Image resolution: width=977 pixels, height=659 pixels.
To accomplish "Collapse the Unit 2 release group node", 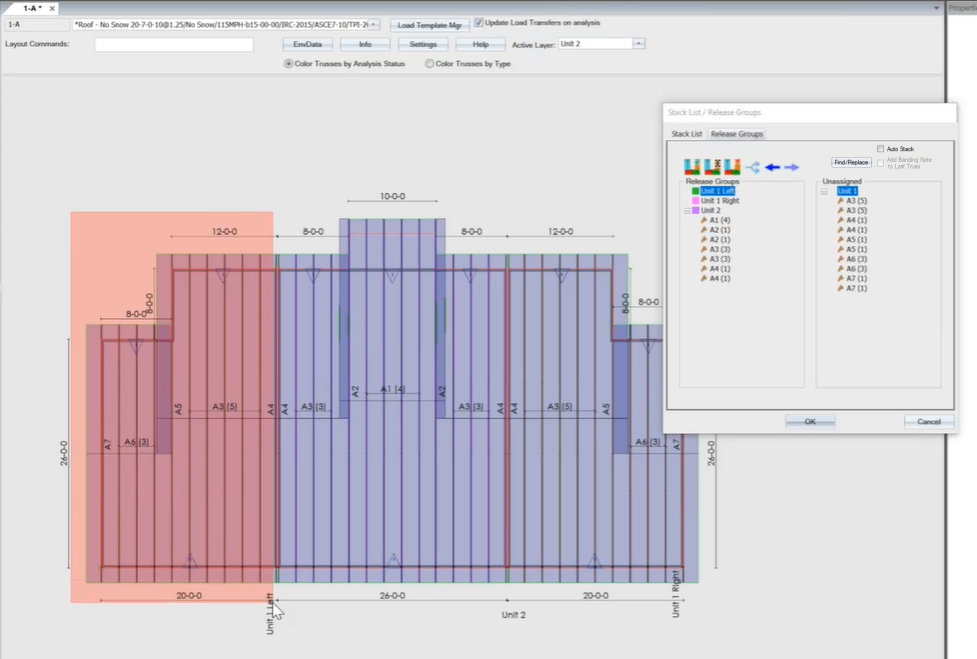I will (x=687, y=211).
